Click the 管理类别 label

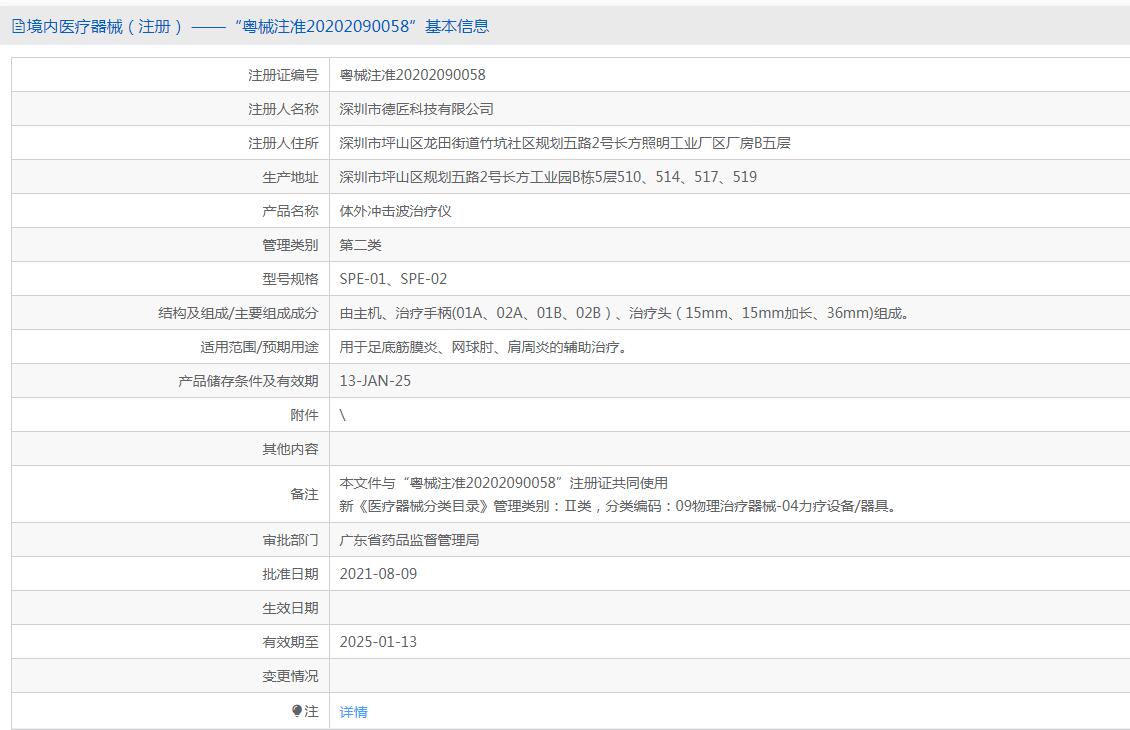click(x=290, y=245)
